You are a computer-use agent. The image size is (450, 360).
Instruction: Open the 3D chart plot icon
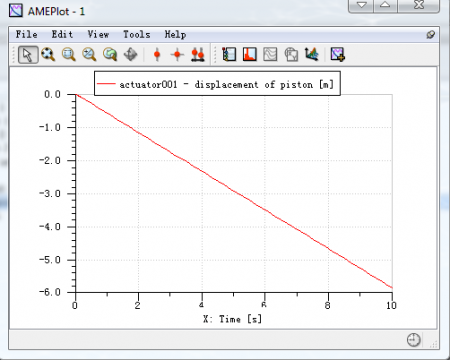click(x=311, y=54)
